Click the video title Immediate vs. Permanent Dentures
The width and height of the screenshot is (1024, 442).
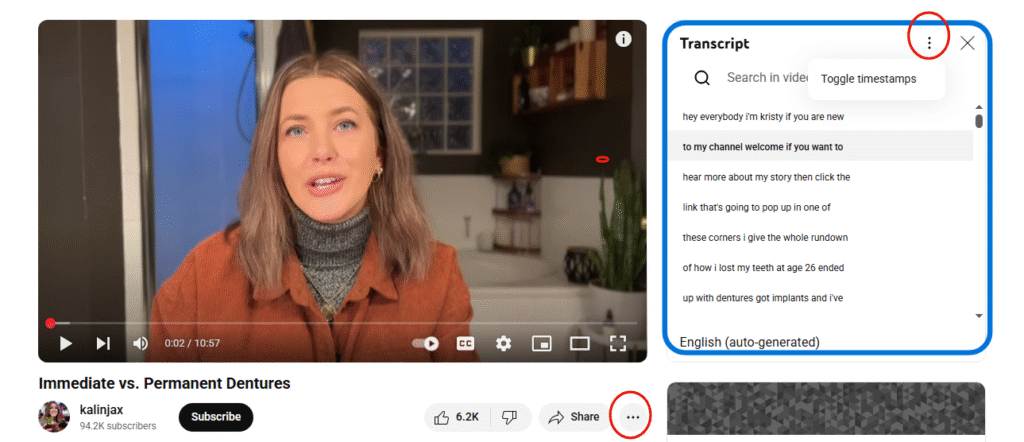point(165,383)
